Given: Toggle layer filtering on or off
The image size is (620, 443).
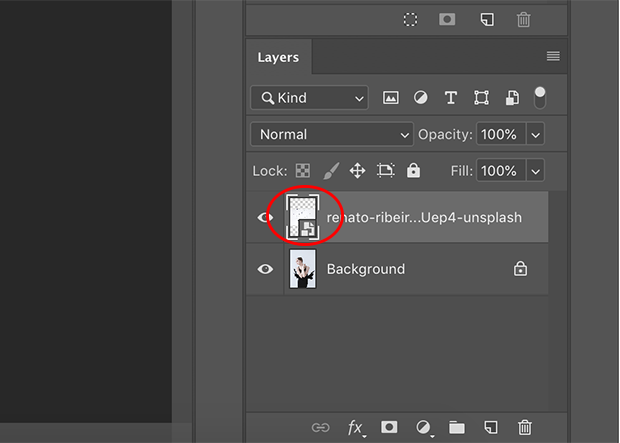Looking at the screenshot, I should [x=540, y=98].
